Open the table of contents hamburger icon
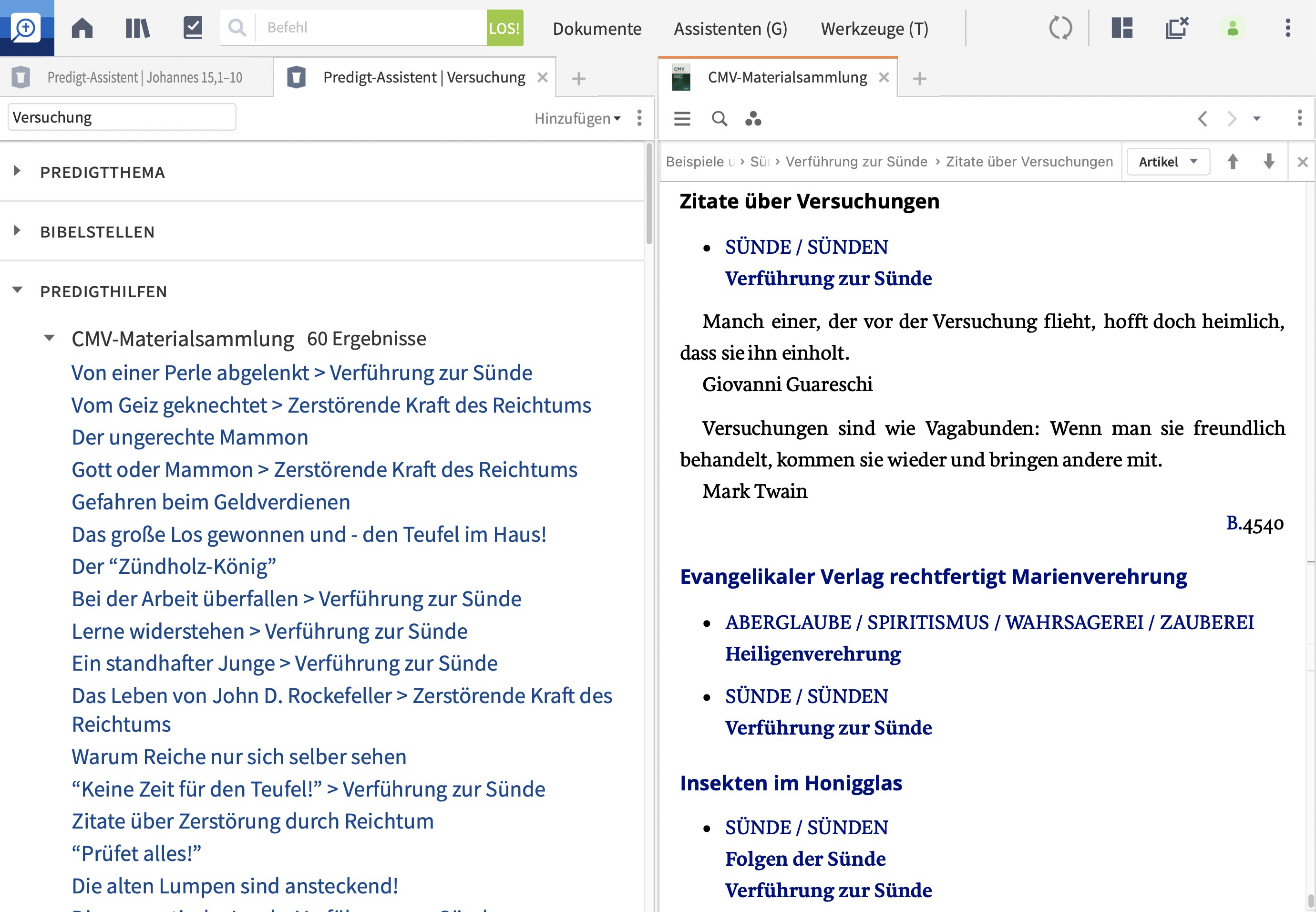The image size is (1316, 912). 682,118
